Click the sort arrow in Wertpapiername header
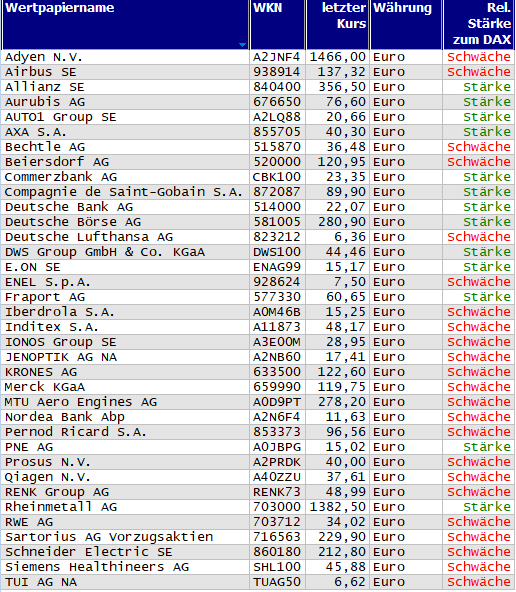 coord(242,45)
